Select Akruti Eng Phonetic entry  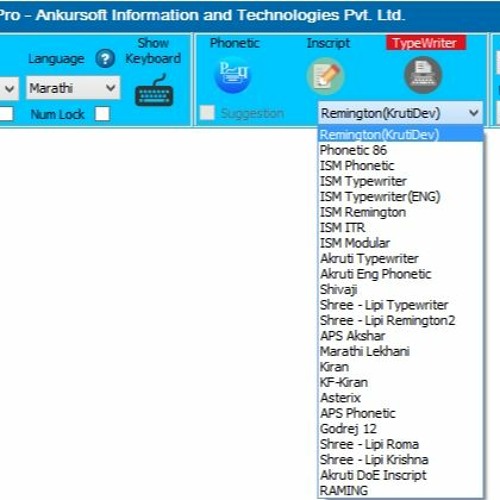[401, 274]
